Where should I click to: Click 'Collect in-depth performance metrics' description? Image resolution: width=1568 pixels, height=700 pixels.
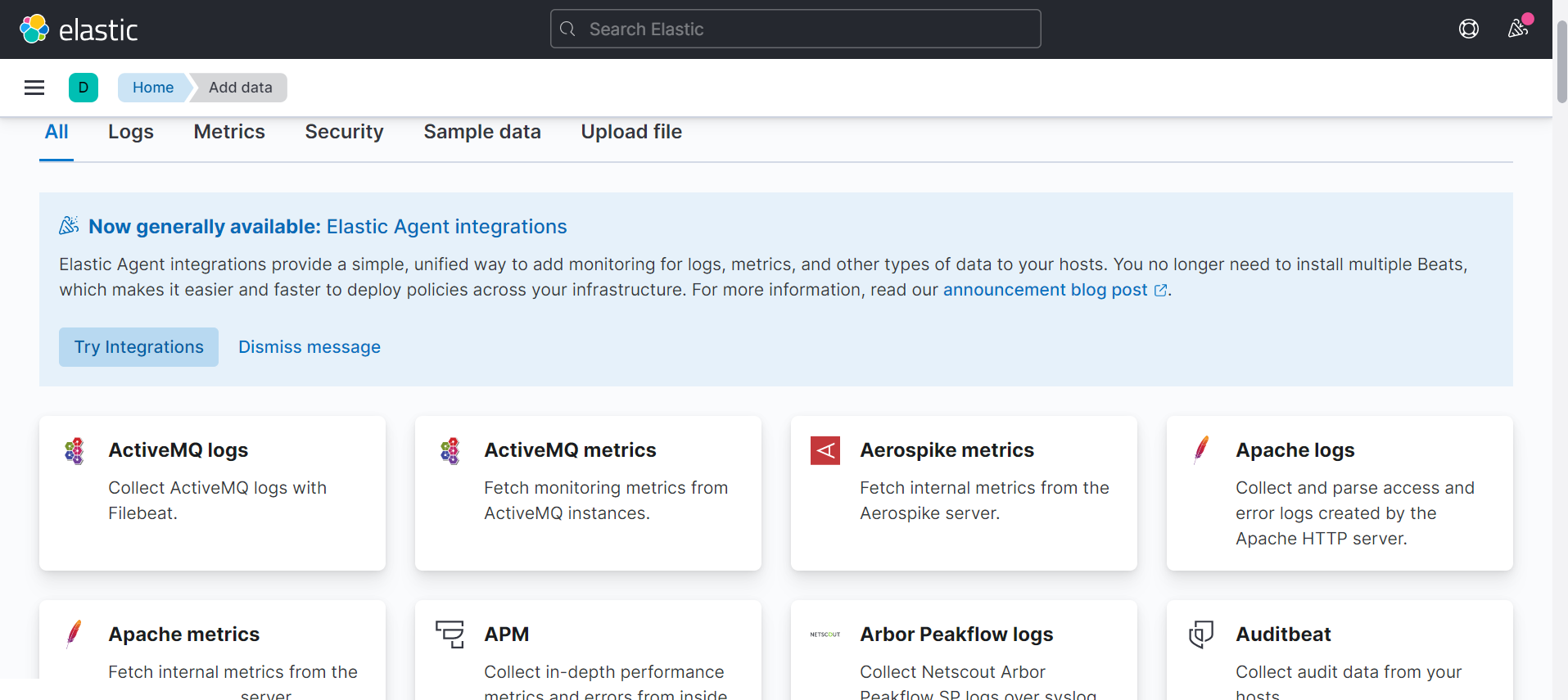605,681
